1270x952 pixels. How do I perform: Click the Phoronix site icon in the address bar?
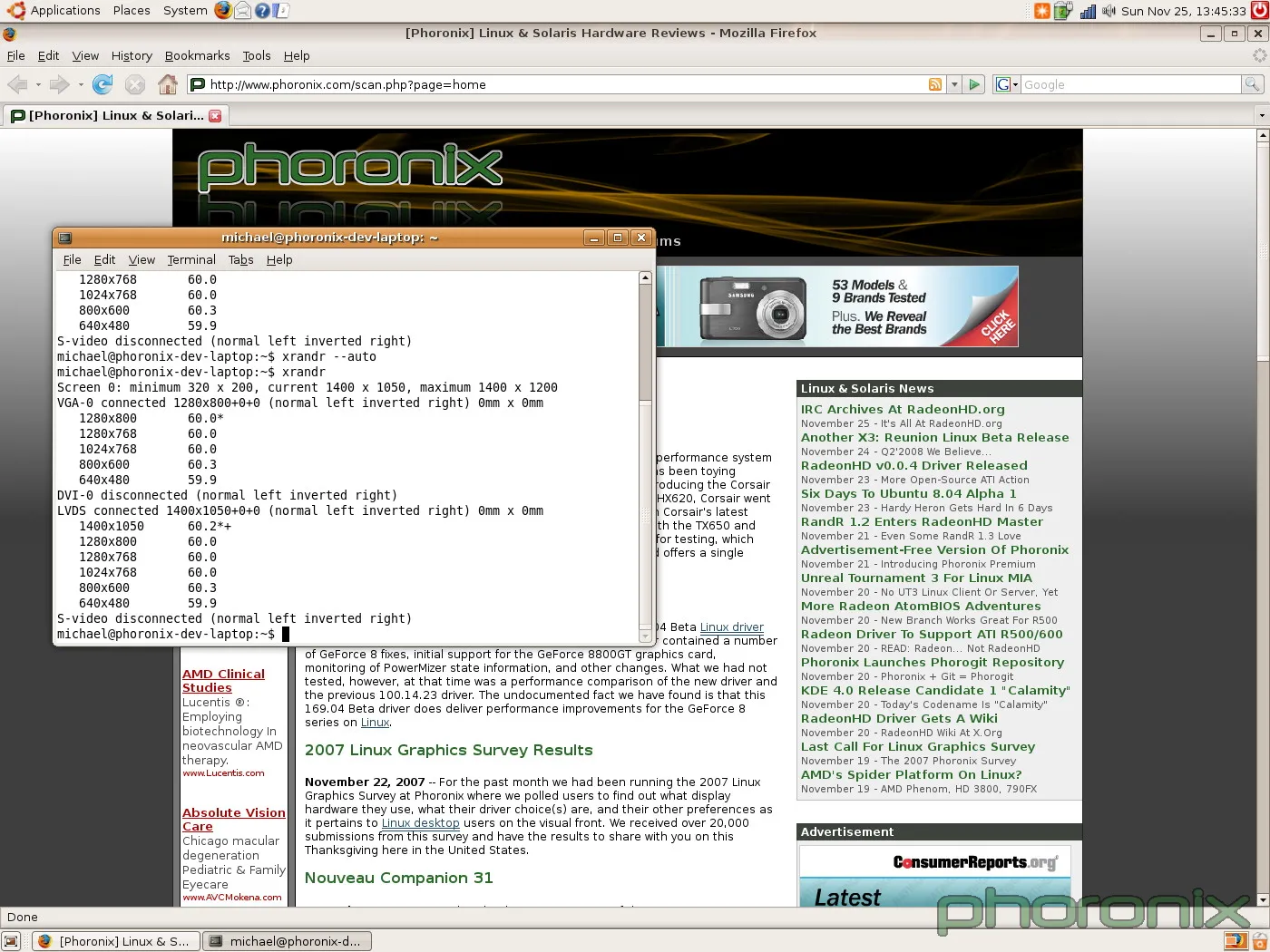pos(198,84)
